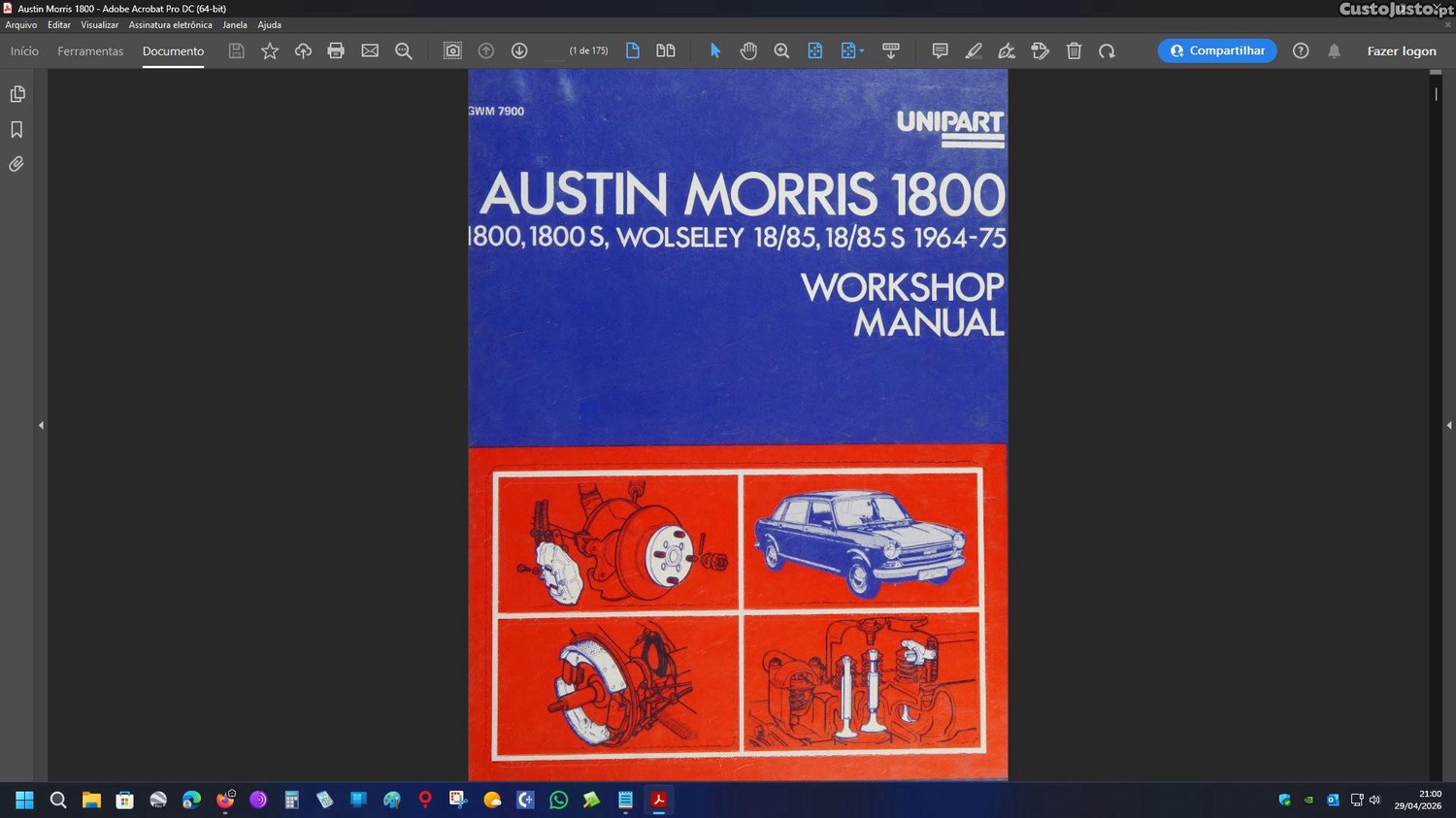Click the star bookmark icon in toolbar
The height and width of the screenshot is (818, 1456).
[270, 51]
